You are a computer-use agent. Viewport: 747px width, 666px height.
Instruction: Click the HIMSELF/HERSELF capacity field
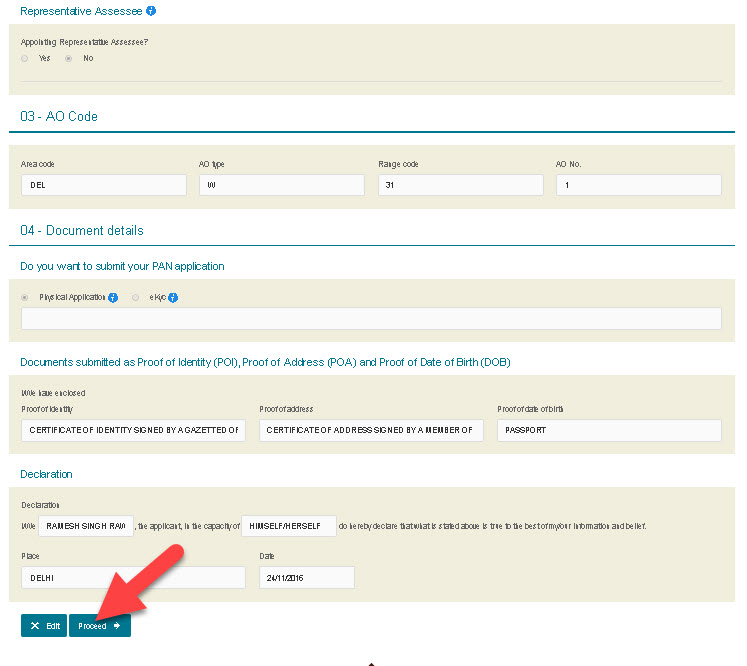[x=289, y=526]
